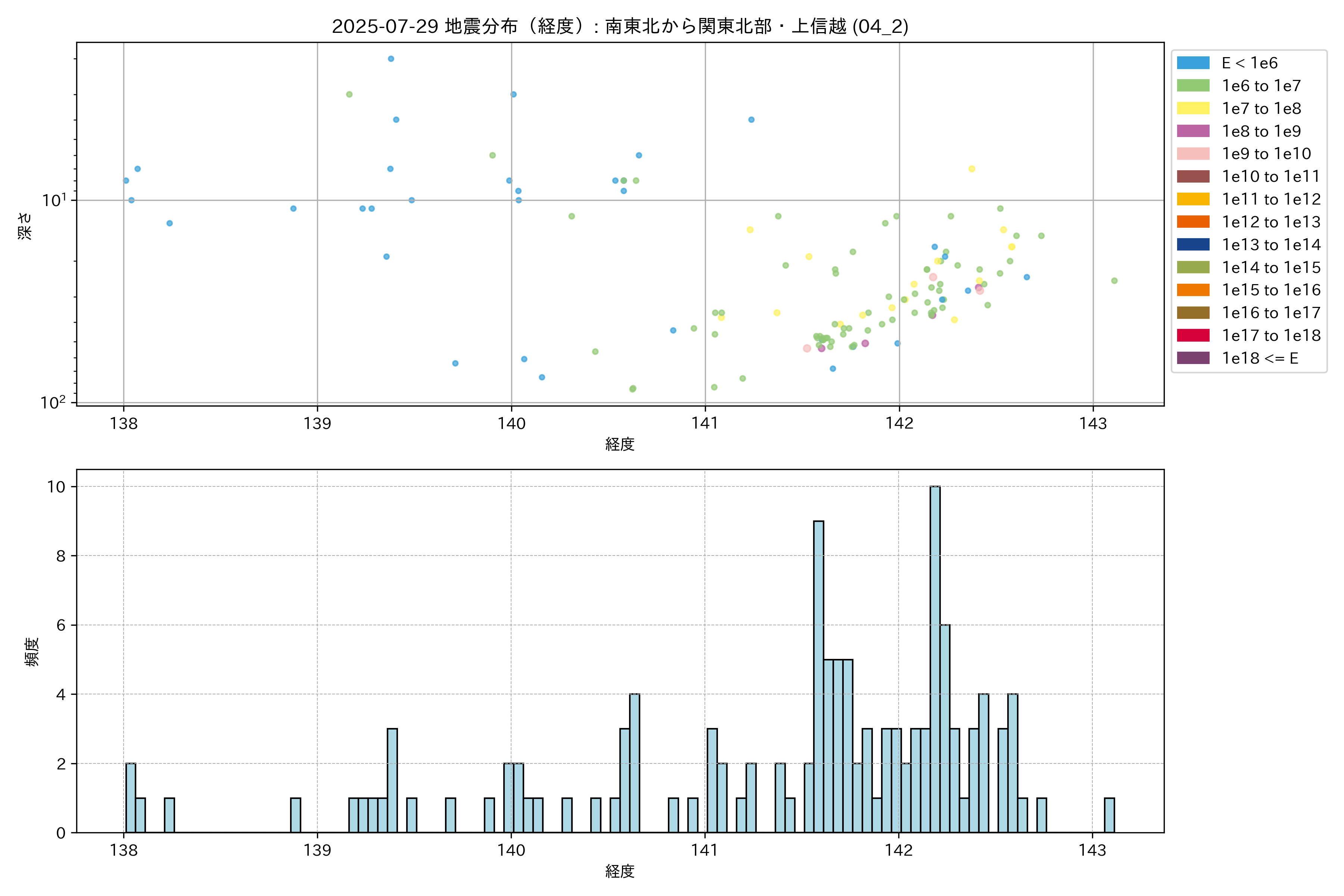This screenshot has height=896, width=1344.
Task: Click the leftmost histogram bar near 138
Action: (x=130, y=798)
